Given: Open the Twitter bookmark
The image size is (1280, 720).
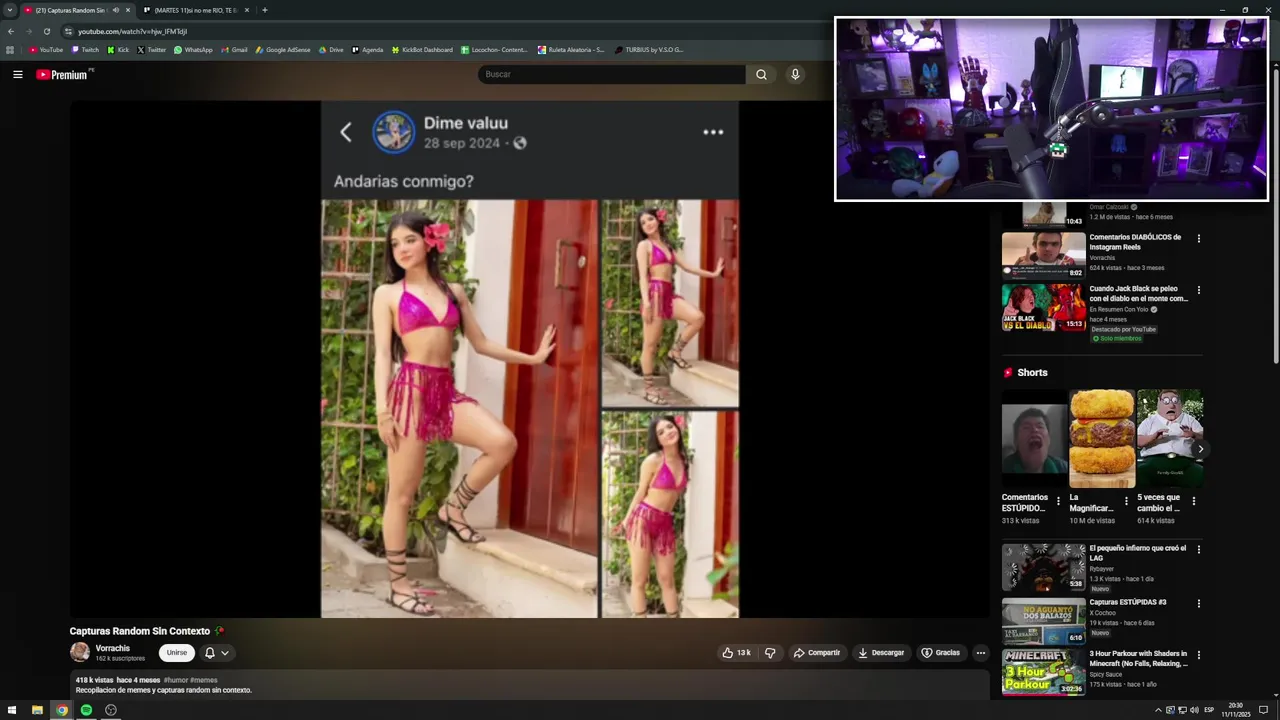Looking at the screenshot, I should [x=151, y=49].
